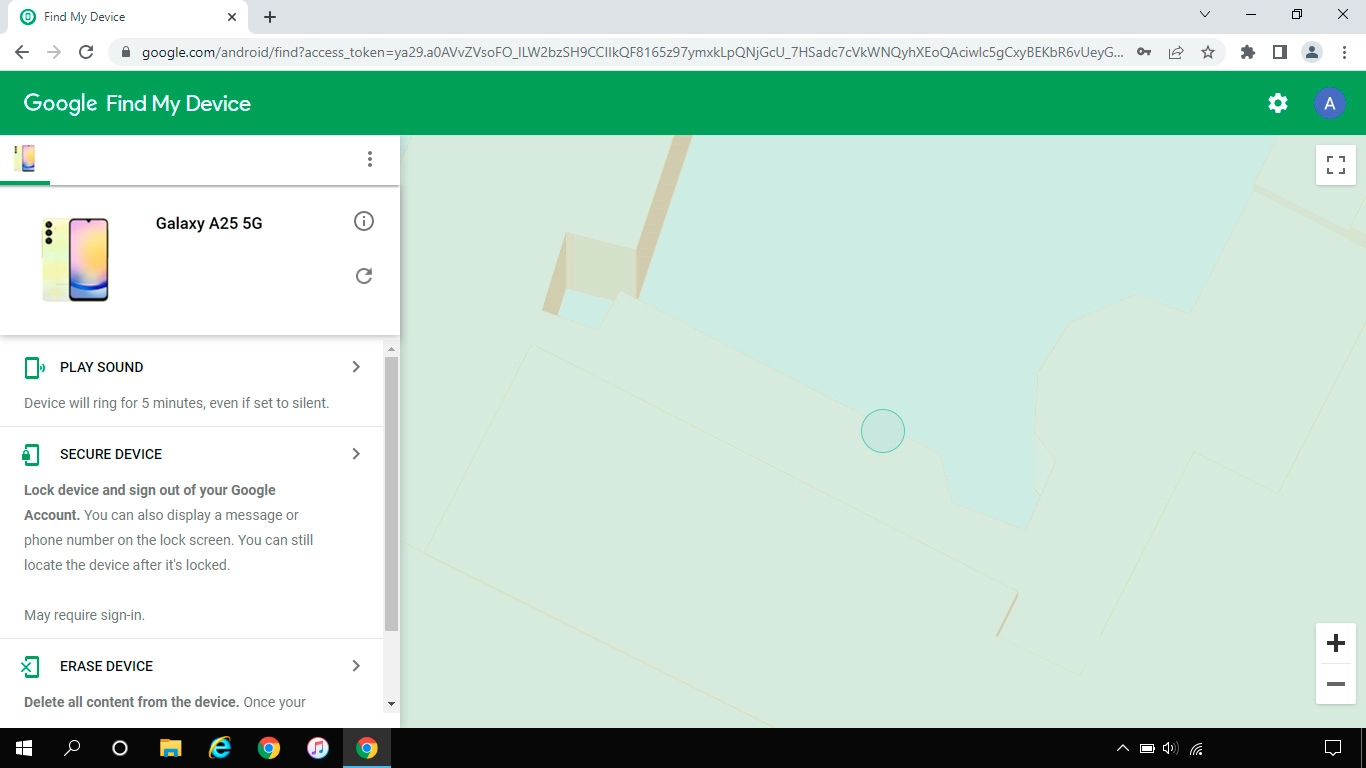Enter fullscreen map view
Viewport: 1366px width, 768px height.
1335,165
